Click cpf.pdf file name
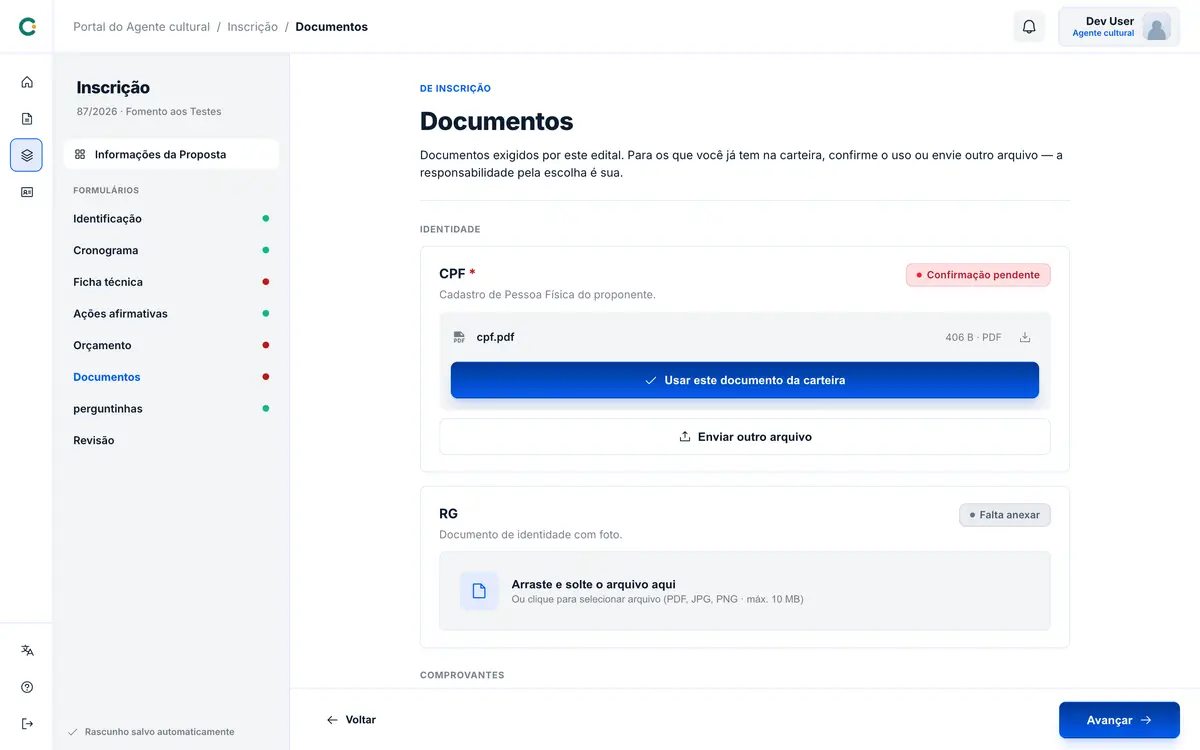The image size is (1200, 750). pyautogui.click(x=495, y=337)
